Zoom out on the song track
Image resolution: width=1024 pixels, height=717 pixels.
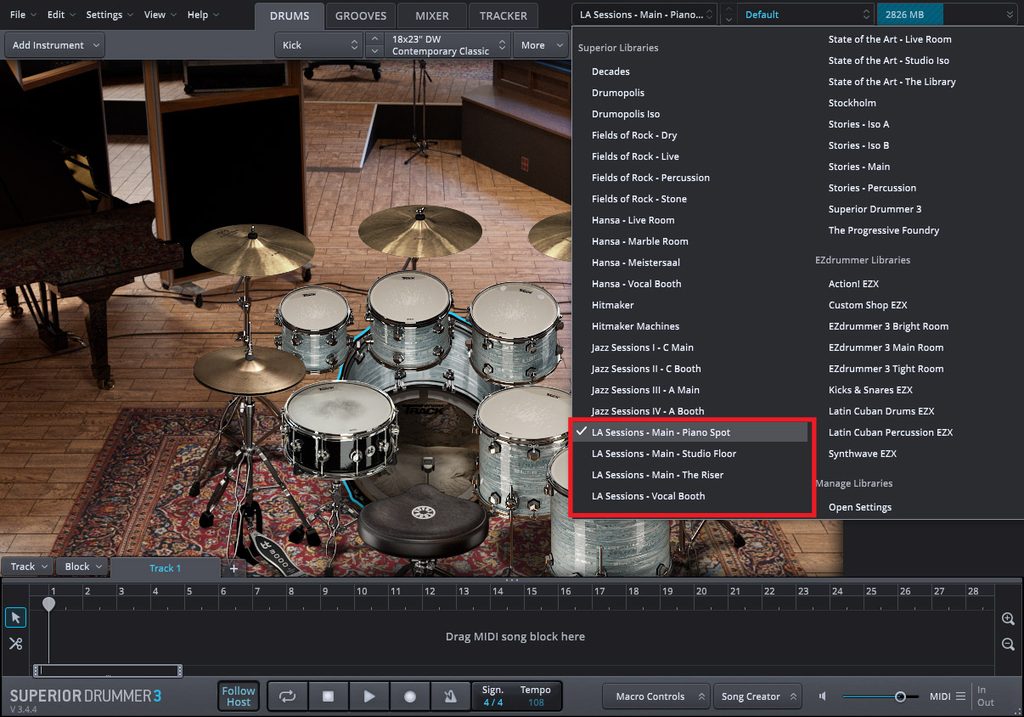(1008, 645)
